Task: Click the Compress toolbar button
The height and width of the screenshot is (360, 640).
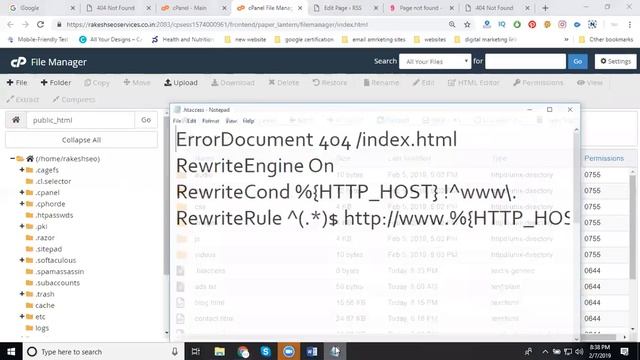Action: point(73,99)
